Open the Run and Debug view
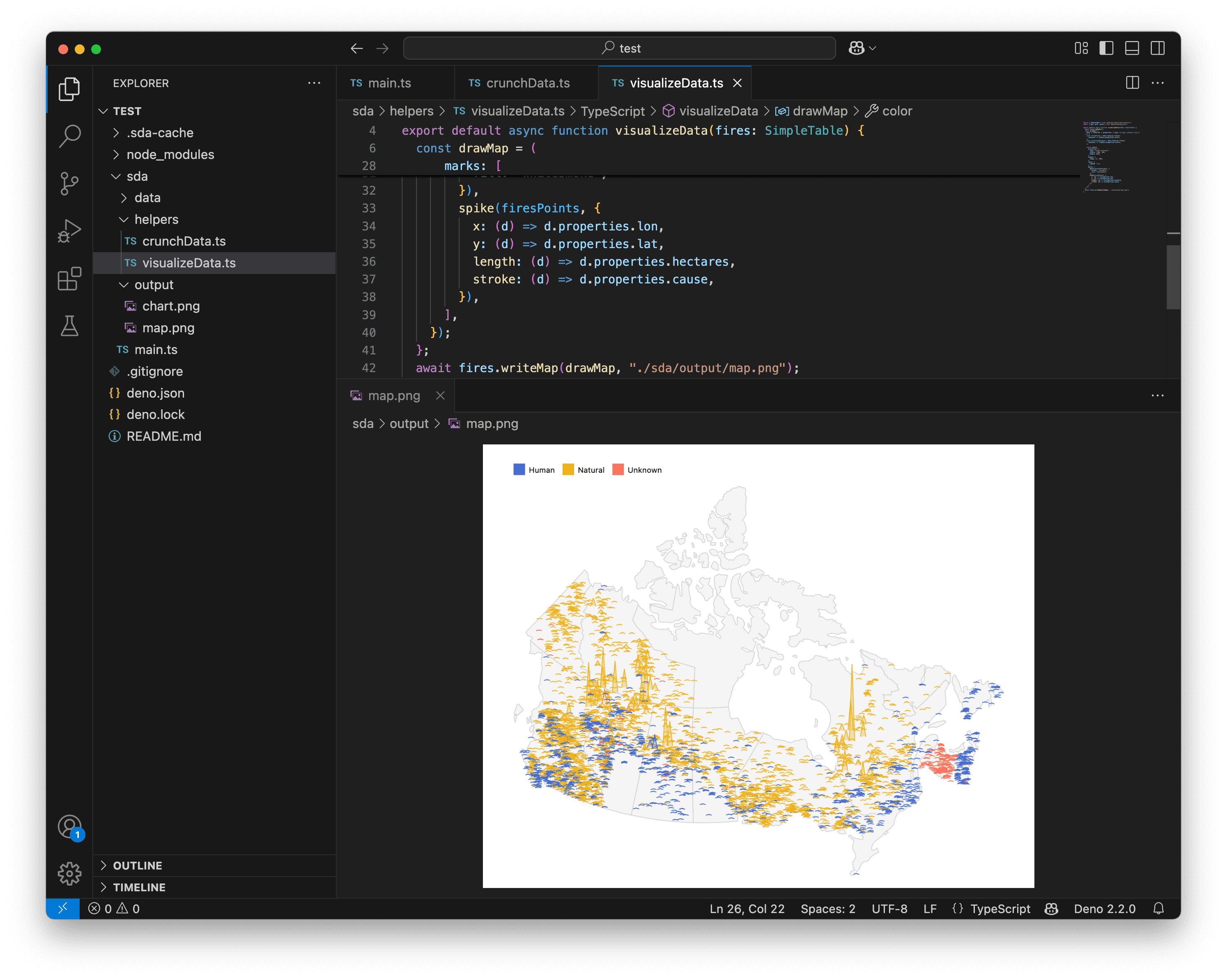Image resolution: width=1227 pixels, height=980 pixels. pyautogui.click(x=69, y=230)
